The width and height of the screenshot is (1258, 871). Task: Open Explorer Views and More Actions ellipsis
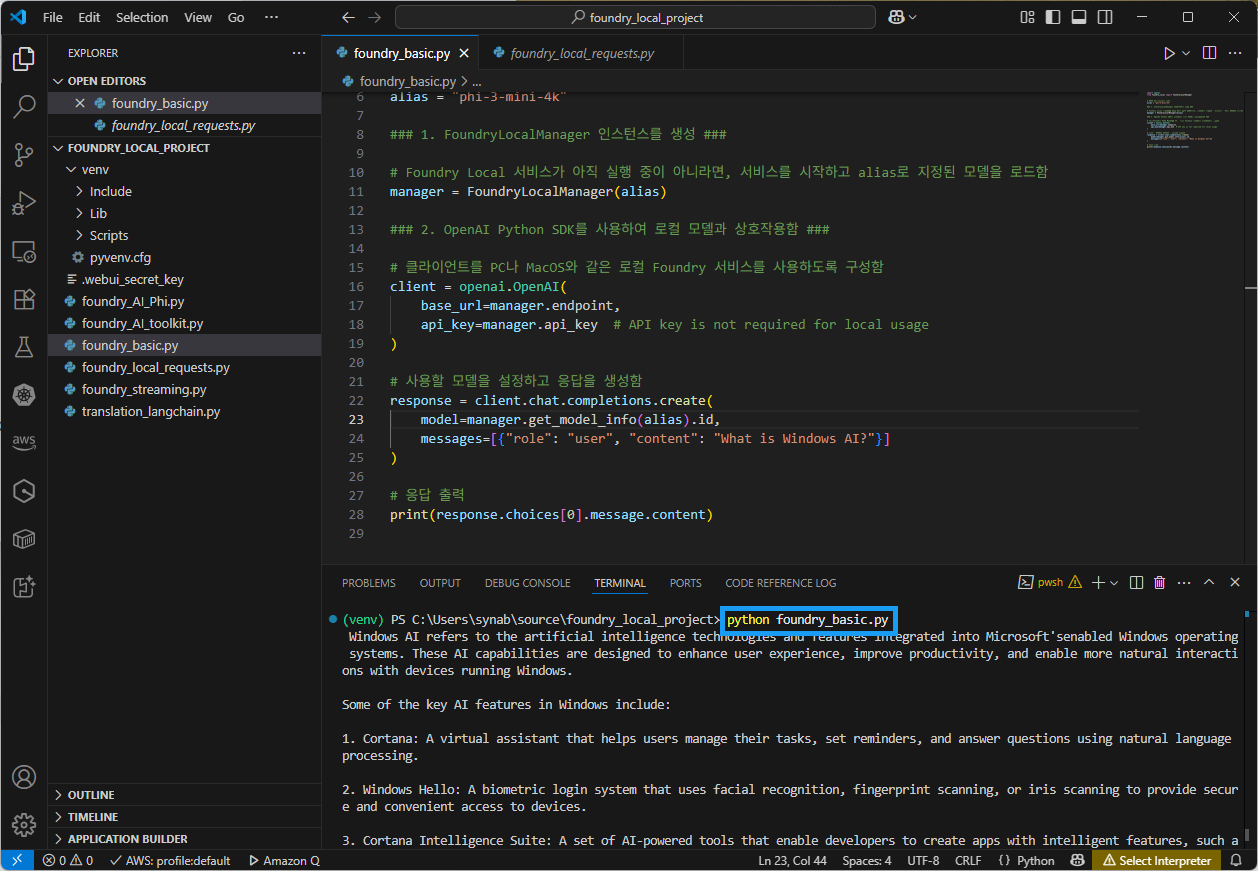[299, 53]
